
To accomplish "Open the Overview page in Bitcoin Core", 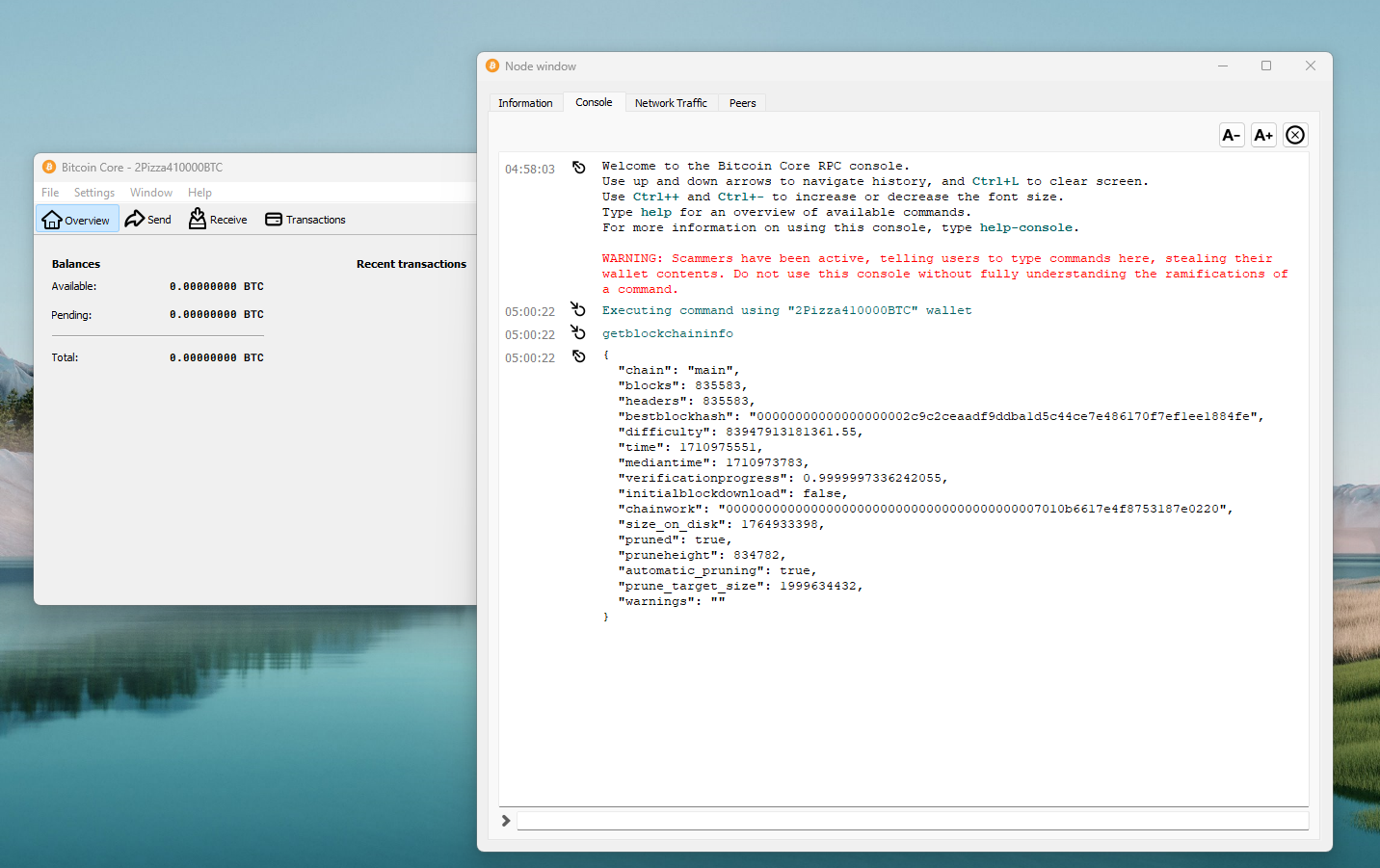I will (x=77, y=220).
